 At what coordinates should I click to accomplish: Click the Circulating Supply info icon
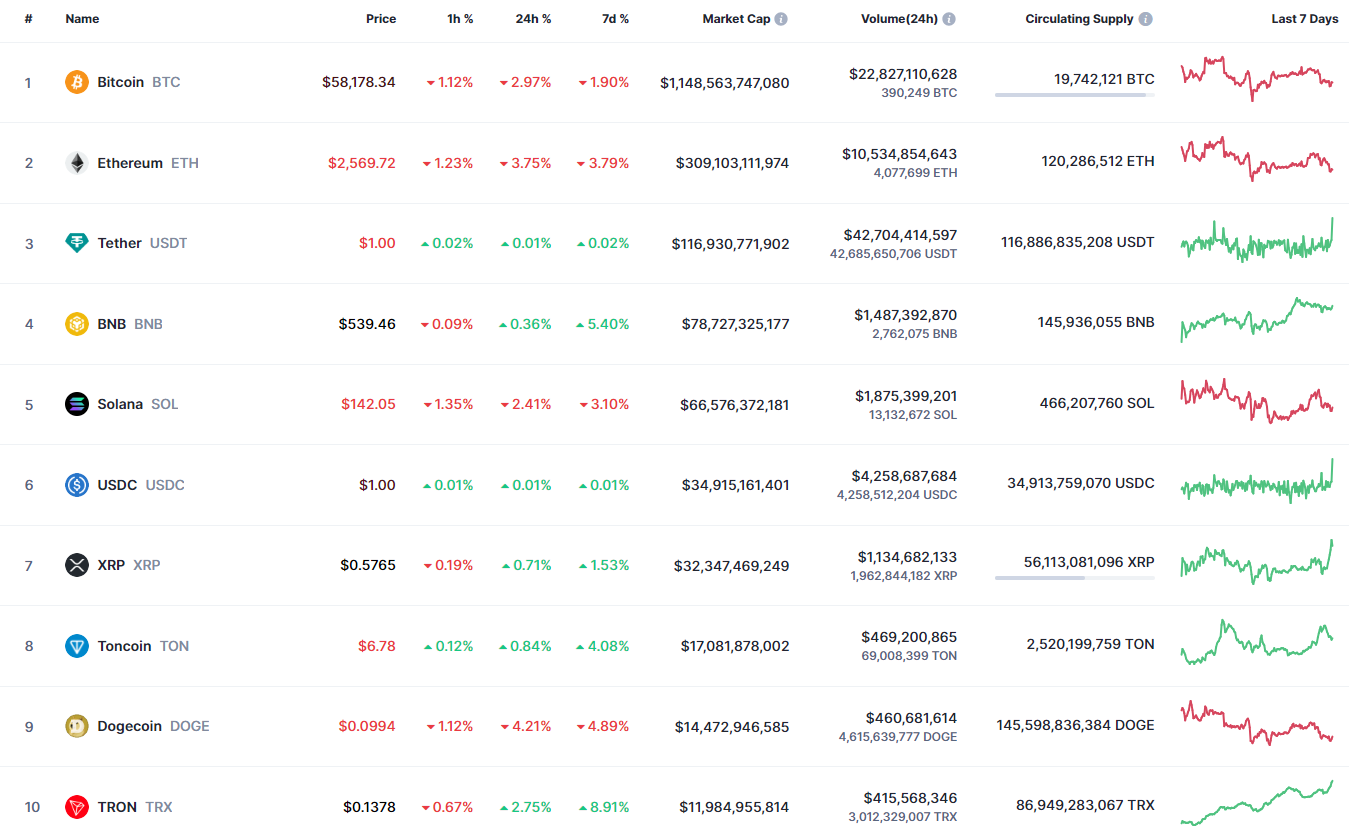pyautogui.click(x=1145, y=19)
